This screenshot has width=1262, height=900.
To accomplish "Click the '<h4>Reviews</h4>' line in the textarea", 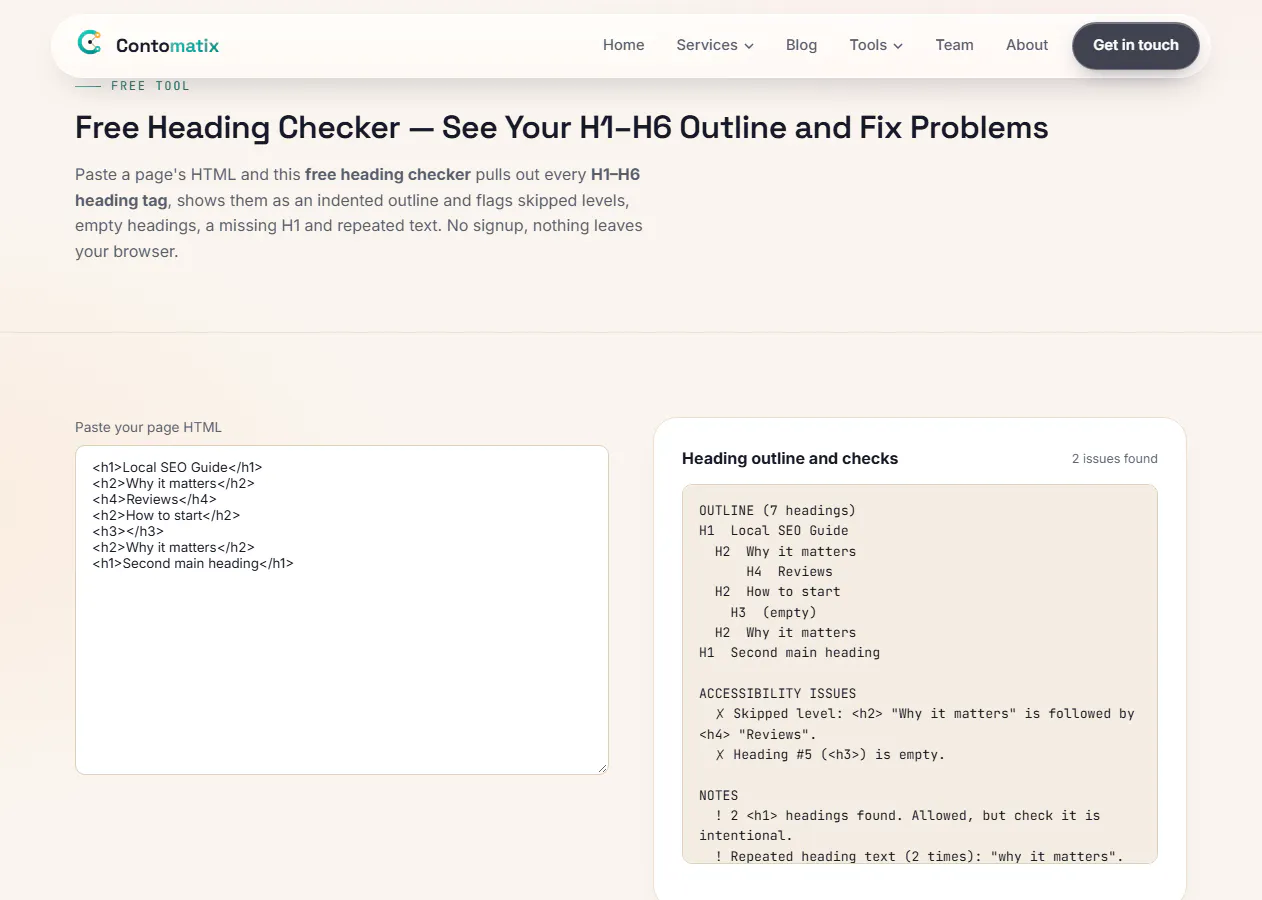I will coord(155,499).
